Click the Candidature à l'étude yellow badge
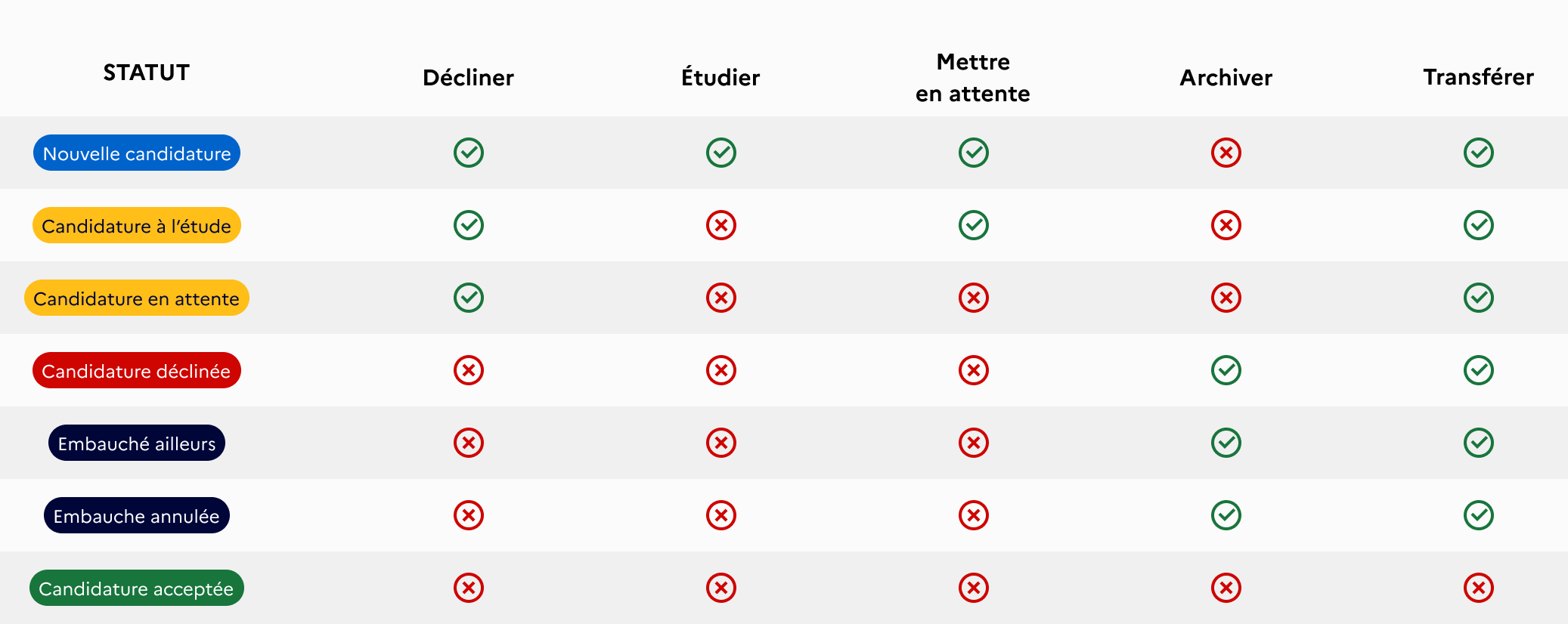Viewport: 1568px width, 624px height. pyautogui.click(x=137, y=225)
